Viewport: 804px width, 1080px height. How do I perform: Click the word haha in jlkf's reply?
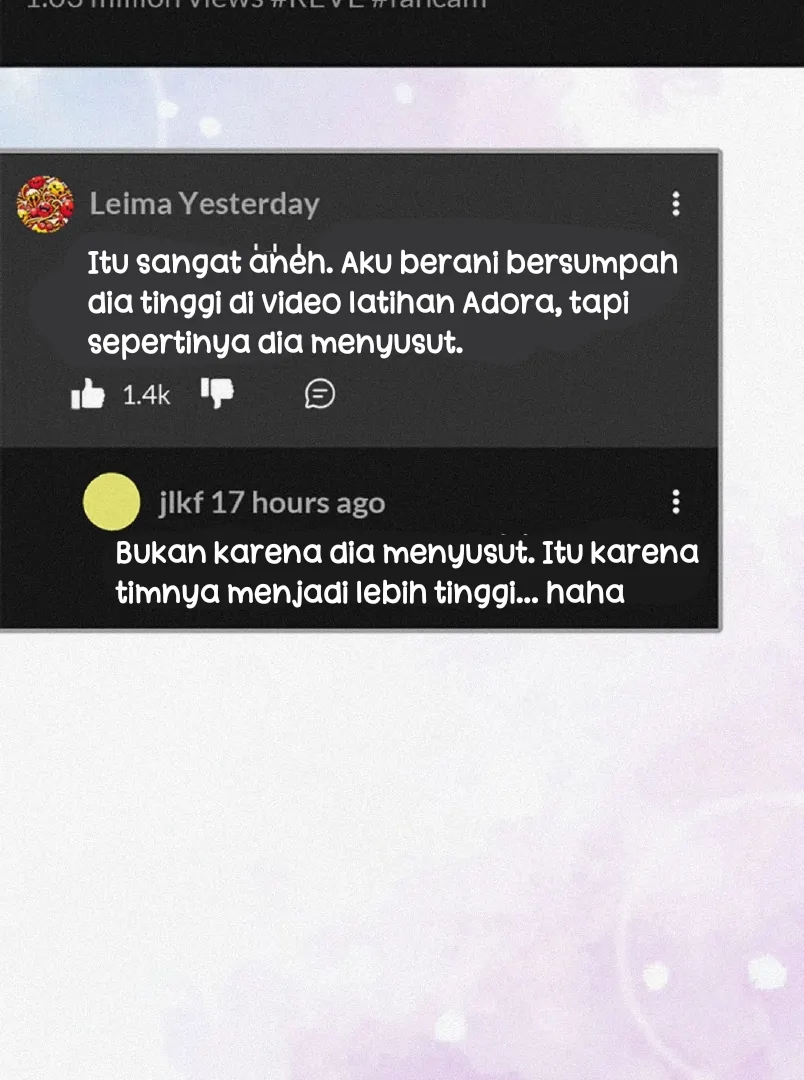tap(585, 592)
